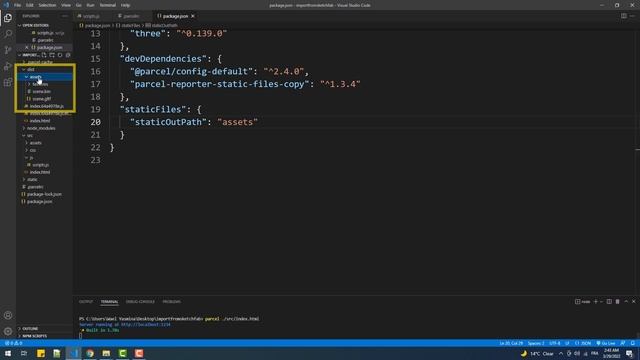Screen dimensions: 640x360
Task: Open the Explorer view in activity bar
Action: click(x=8, y=18)
